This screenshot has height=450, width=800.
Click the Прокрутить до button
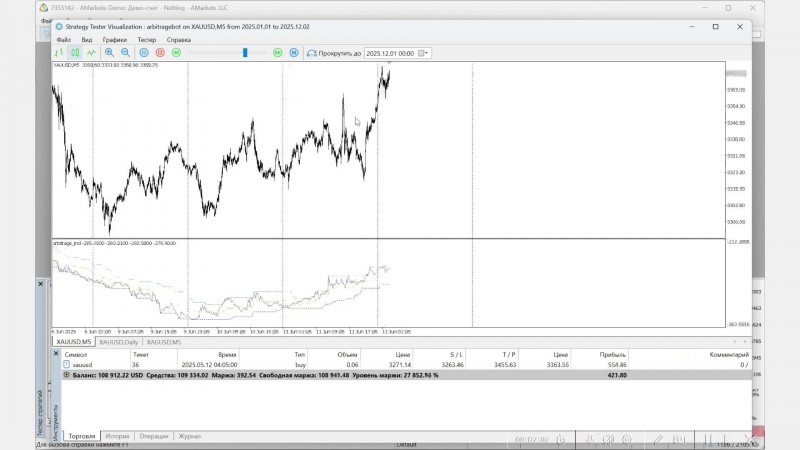coord(334,53)
